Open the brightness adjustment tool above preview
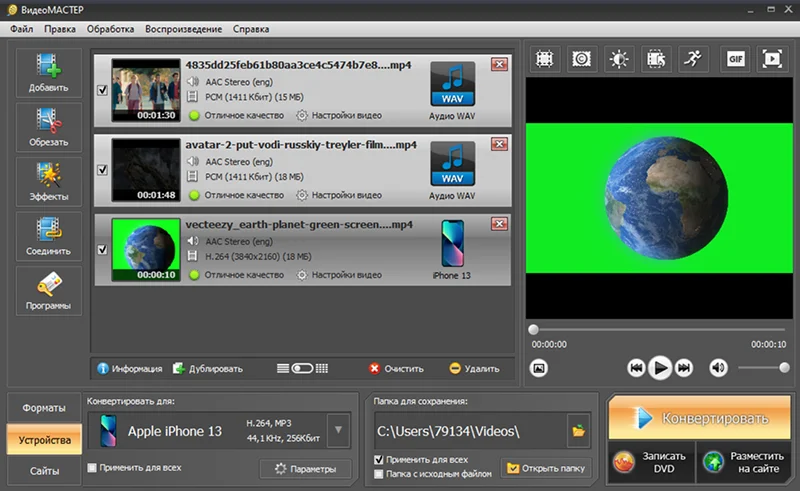This screenshot has width=800, height=491. pyautogui.click(x=619, y=59)
